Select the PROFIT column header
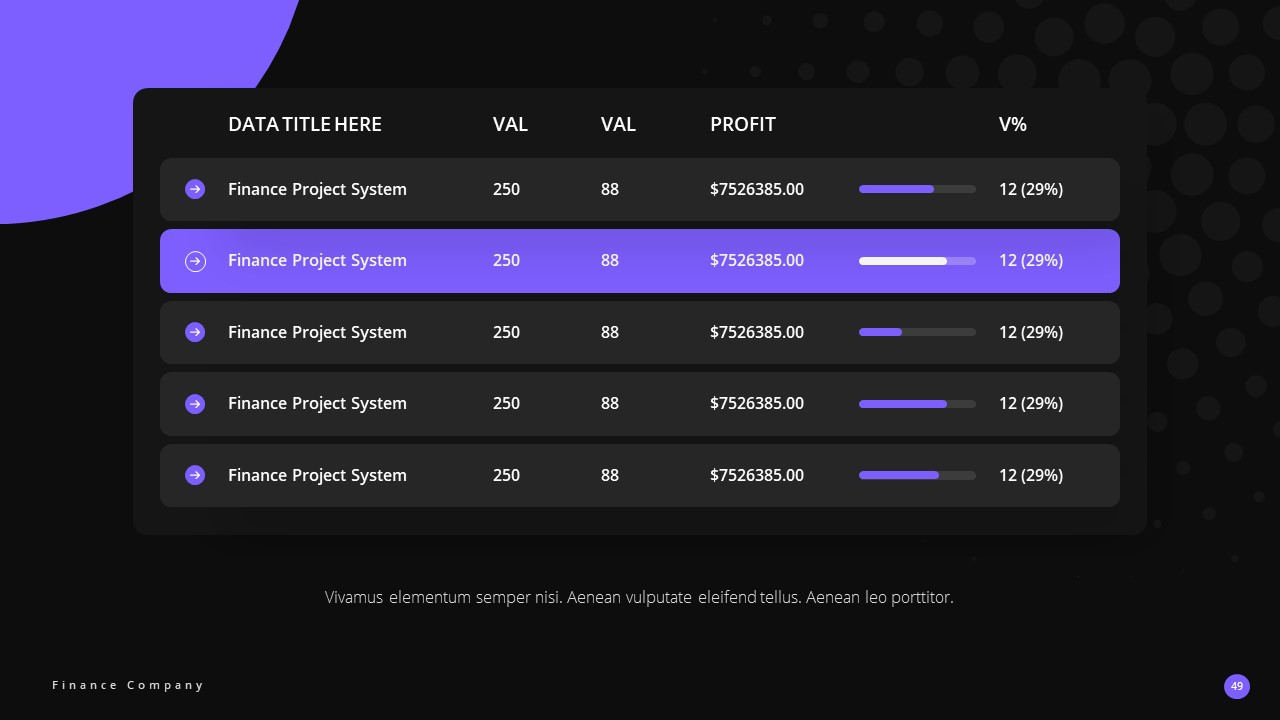The width and height of the screenshot is (1280, 720). [x=743, y=124]
